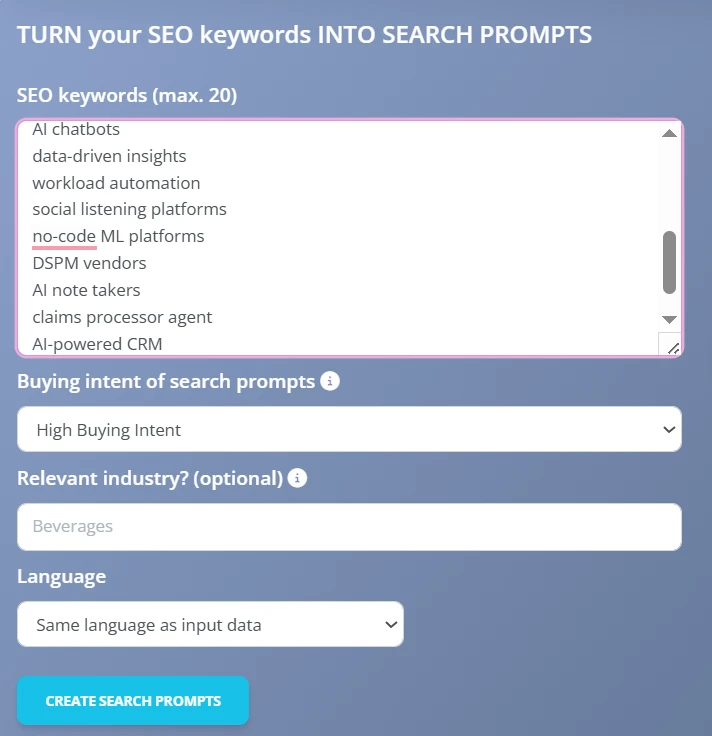Image resolution: width=712 pixels, height=736 pixels.
Task: Click the info icon beside Relevant industry
Action: coord(297,478)
